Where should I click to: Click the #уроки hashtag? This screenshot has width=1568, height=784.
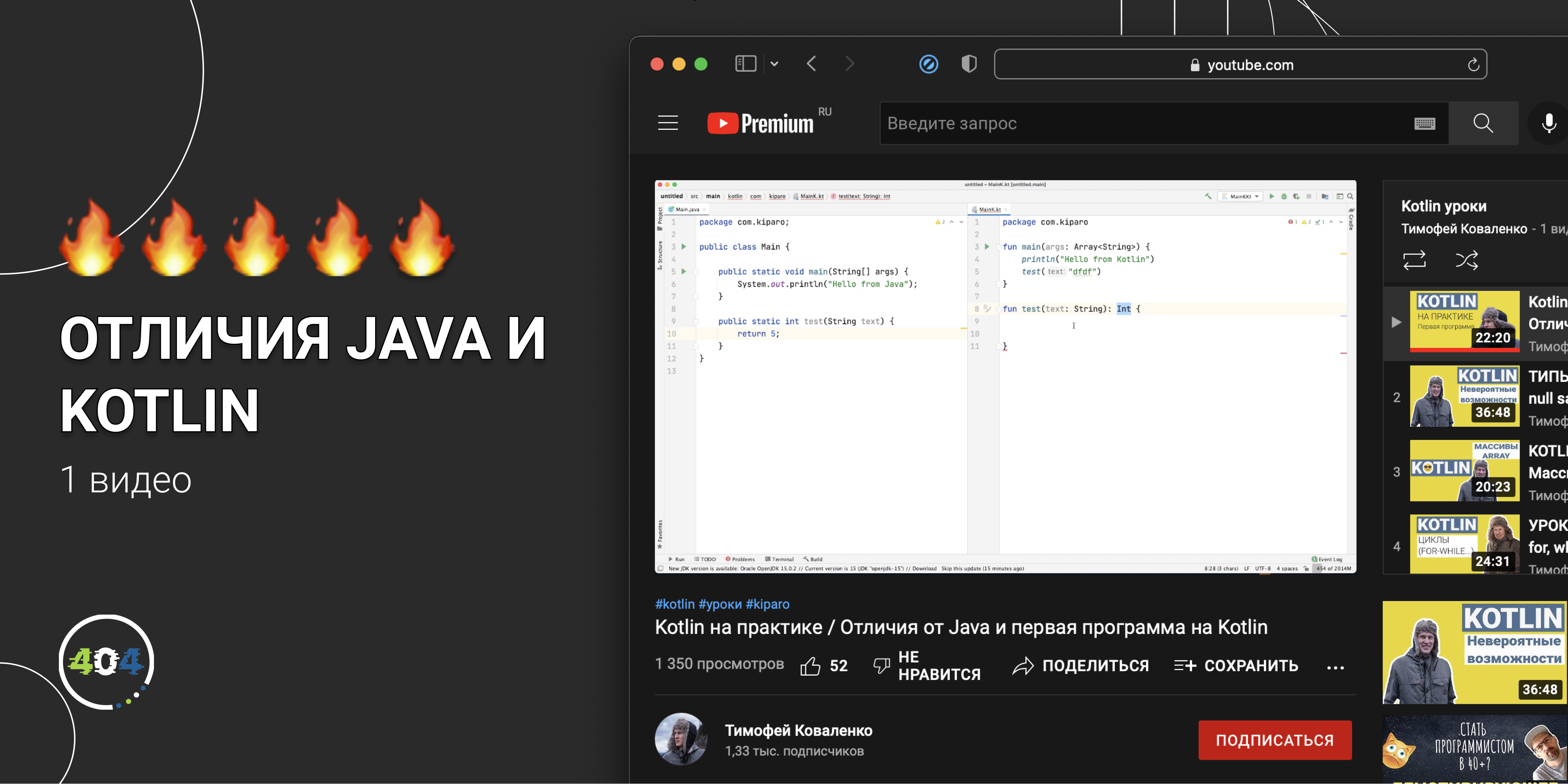720,604
